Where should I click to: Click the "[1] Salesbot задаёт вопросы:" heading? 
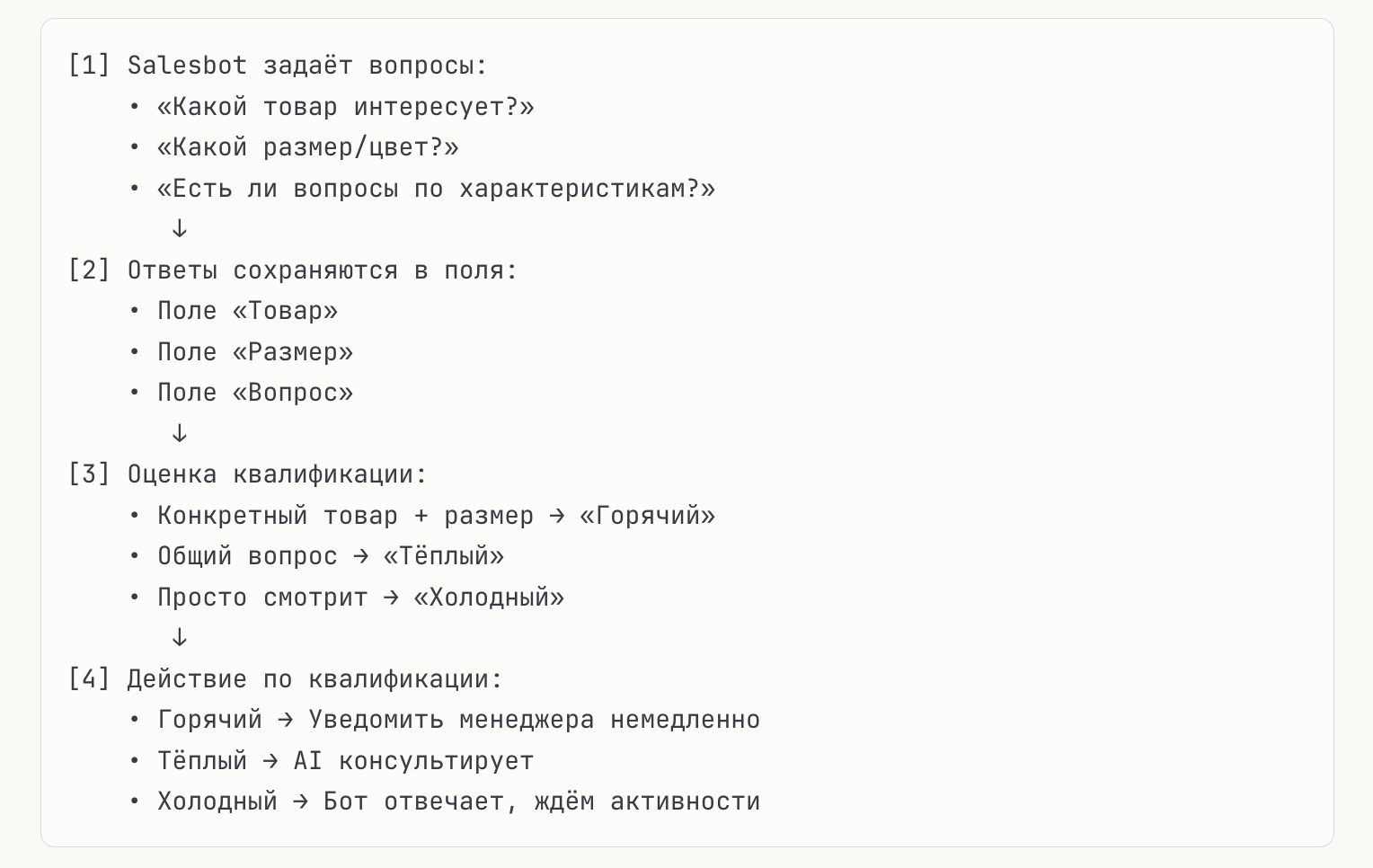coord(278,66)
